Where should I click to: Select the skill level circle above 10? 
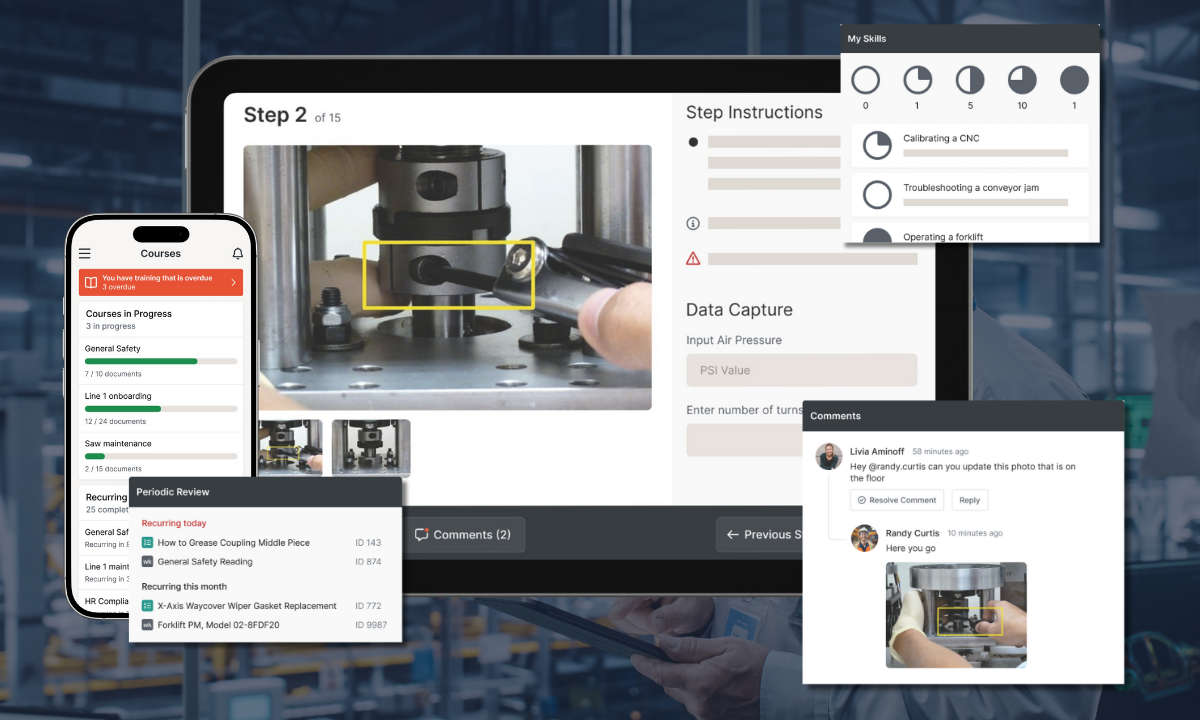pyautogui.click(x=1021, y=80)
